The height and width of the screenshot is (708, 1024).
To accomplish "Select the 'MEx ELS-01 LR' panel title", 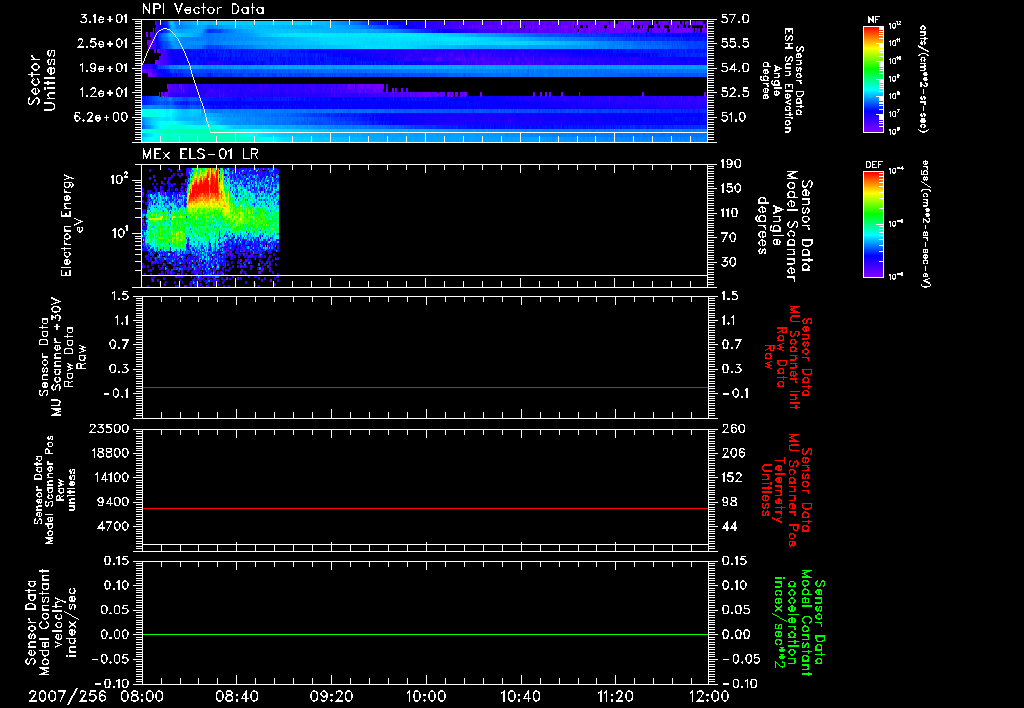I will 200,154.
